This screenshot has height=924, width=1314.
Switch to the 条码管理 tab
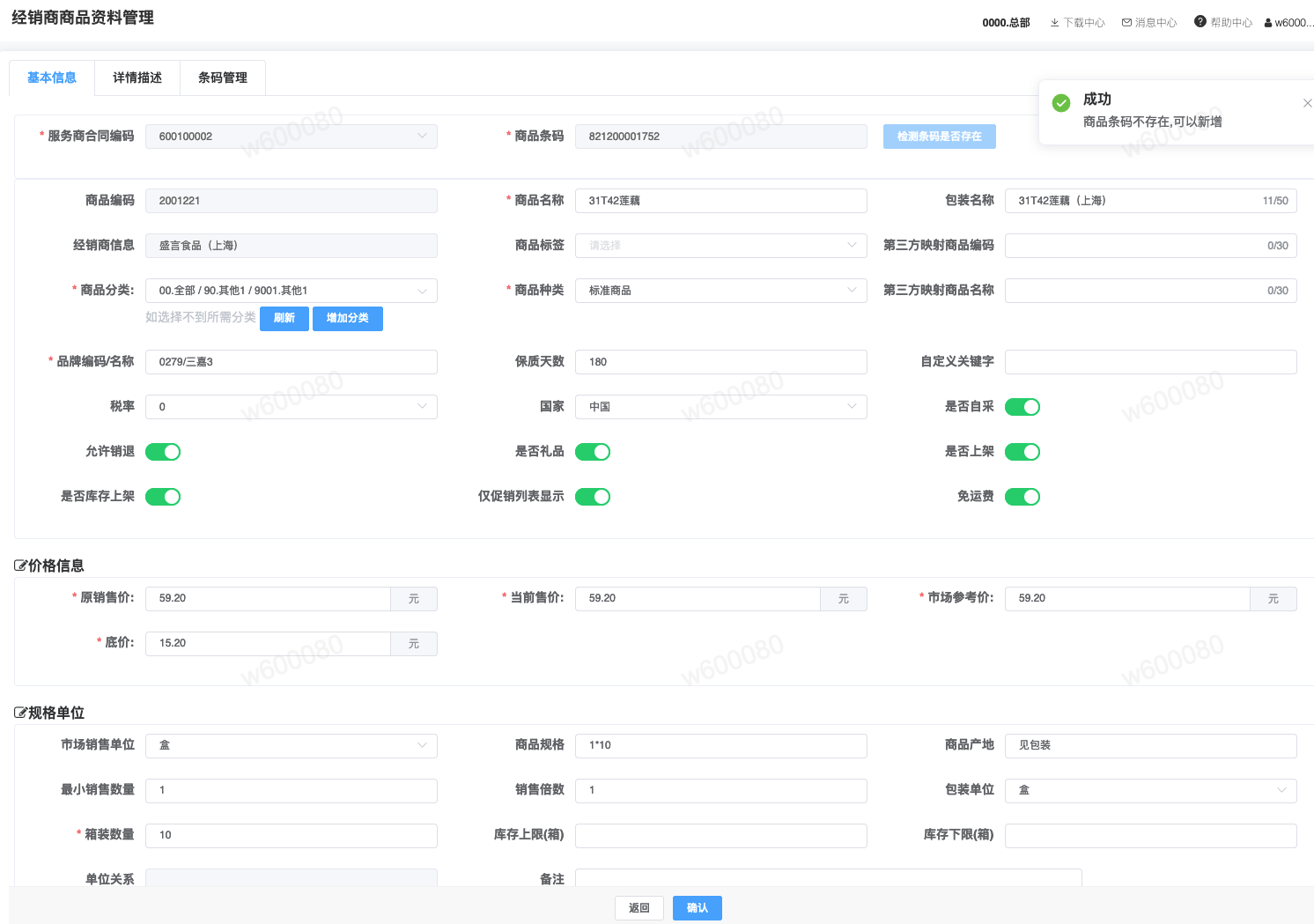click(x=223, y=78)
